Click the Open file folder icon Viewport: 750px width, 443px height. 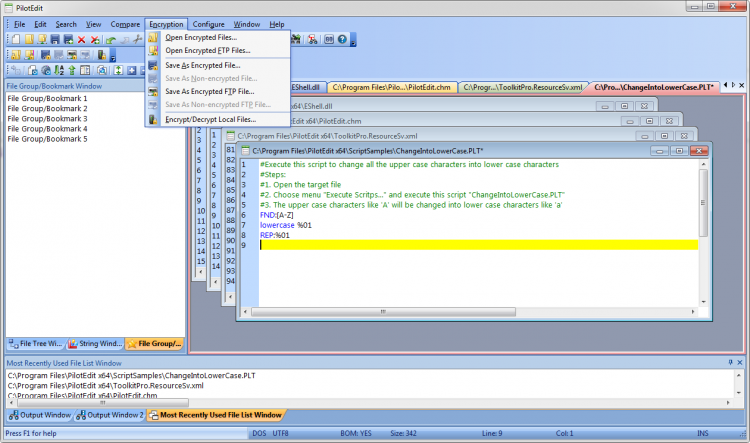coord(29,39)
